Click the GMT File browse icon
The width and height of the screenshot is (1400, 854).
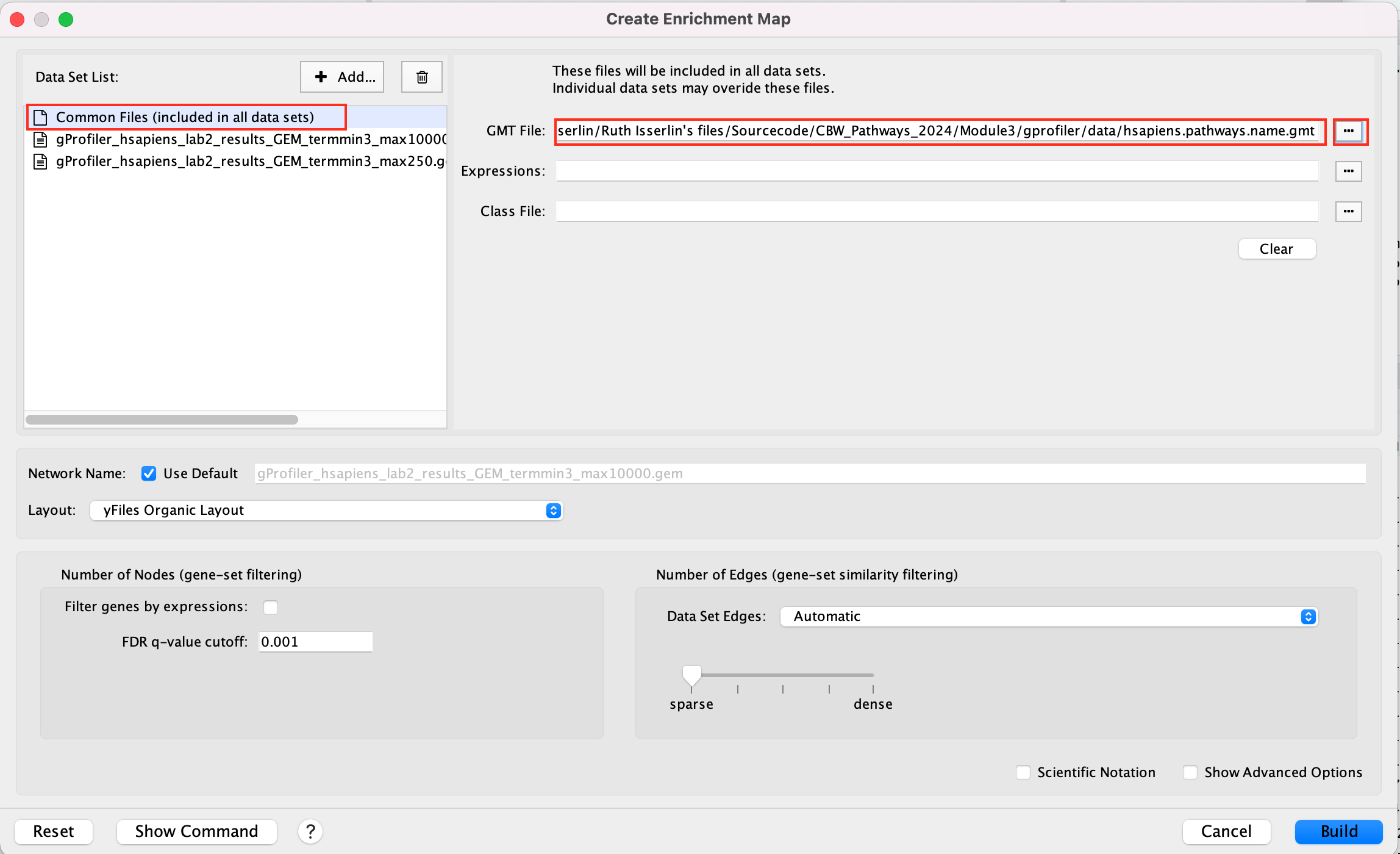click(1350, 131)
